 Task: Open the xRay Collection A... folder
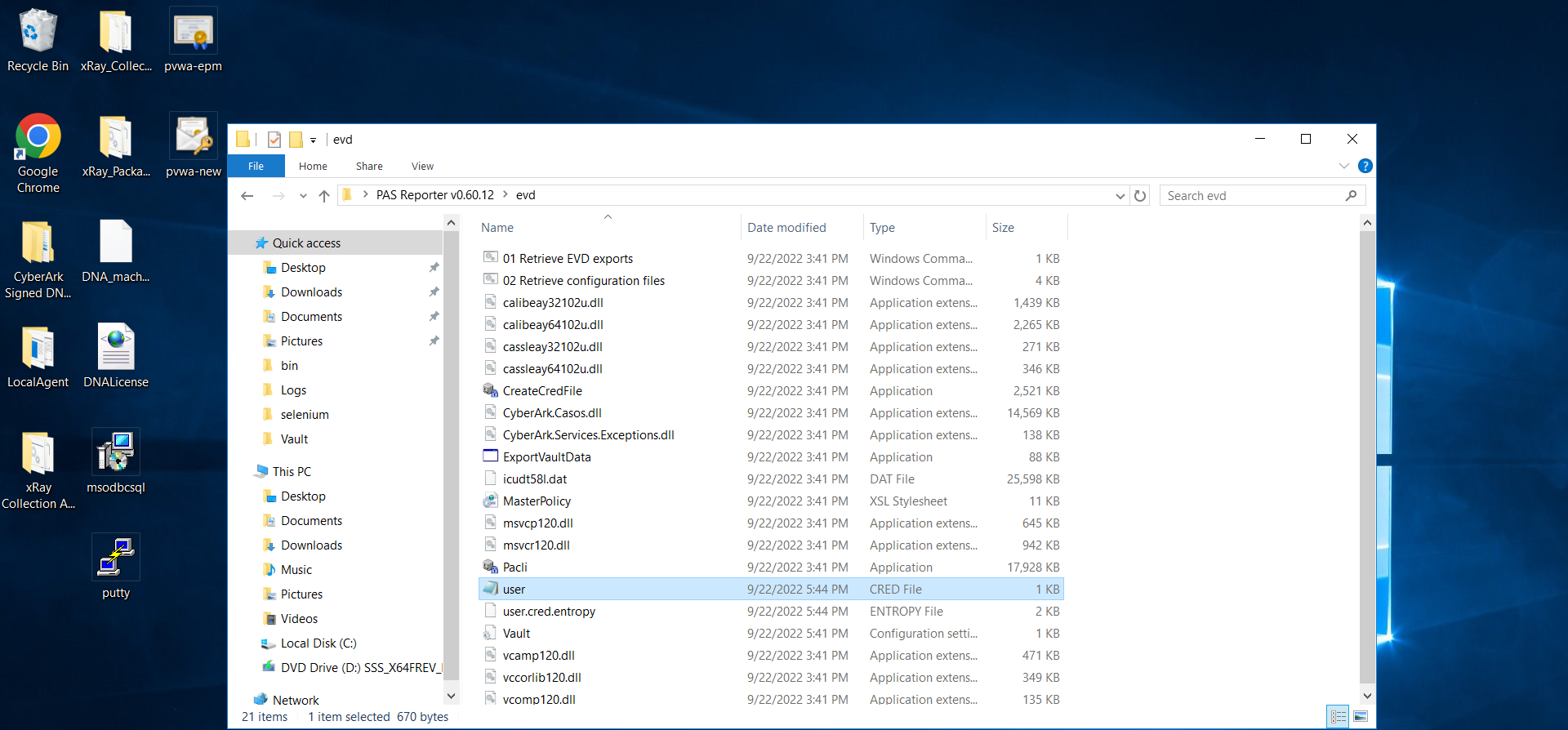38,470
